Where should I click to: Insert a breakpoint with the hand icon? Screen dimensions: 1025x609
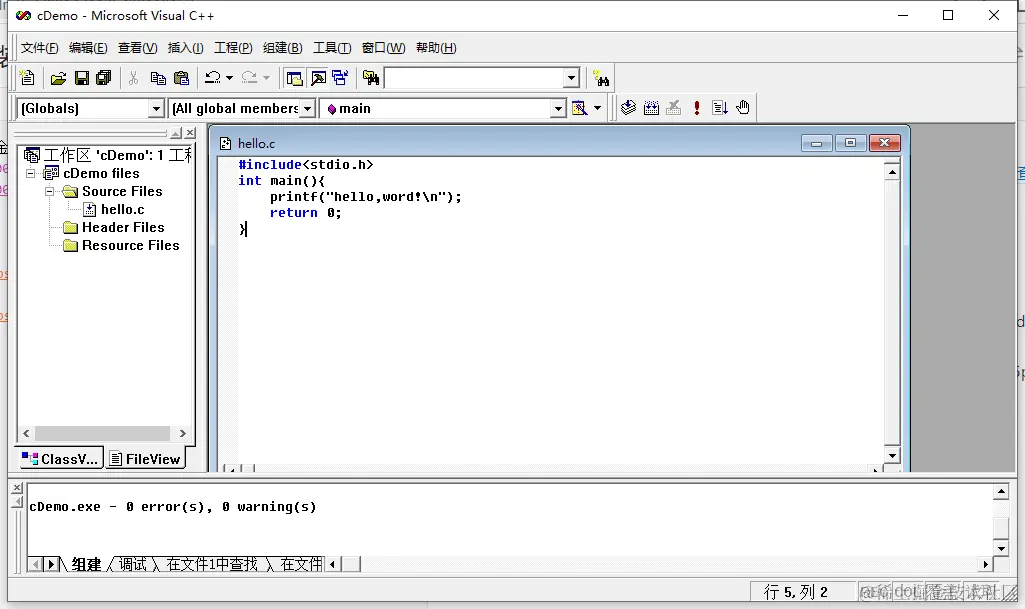click(x=743, y=108)
